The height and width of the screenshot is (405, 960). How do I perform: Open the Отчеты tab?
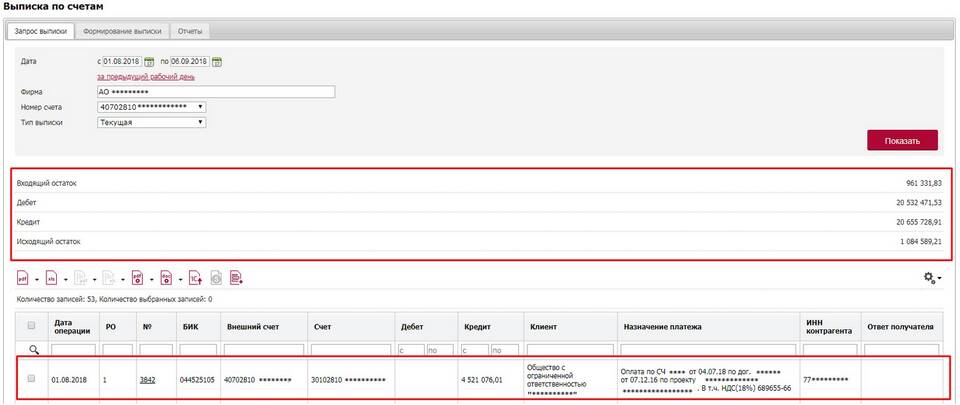pyautogui.click(x=189, y=31)
